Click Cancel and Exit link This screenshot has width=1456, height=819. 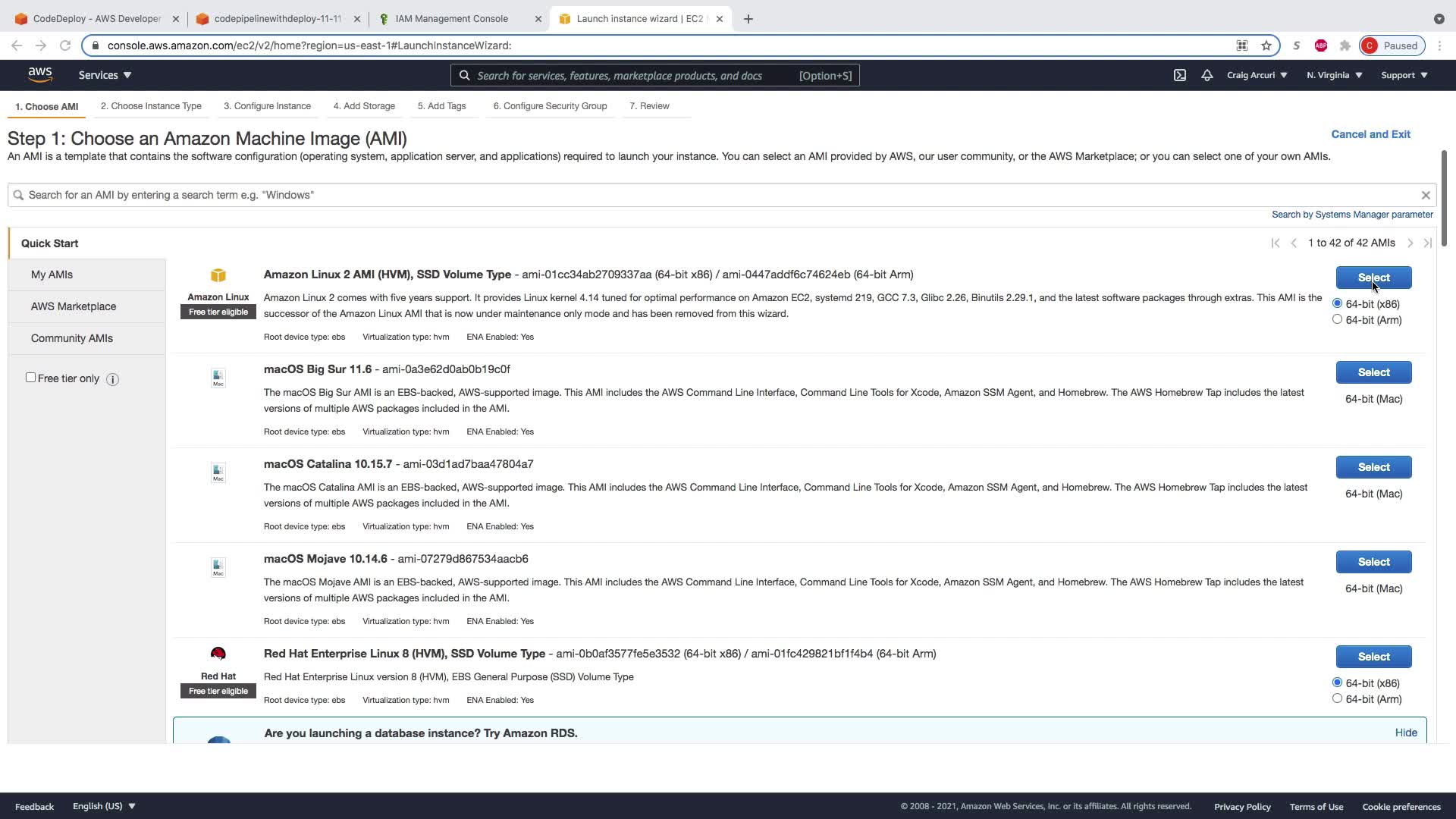point(1370,134)
